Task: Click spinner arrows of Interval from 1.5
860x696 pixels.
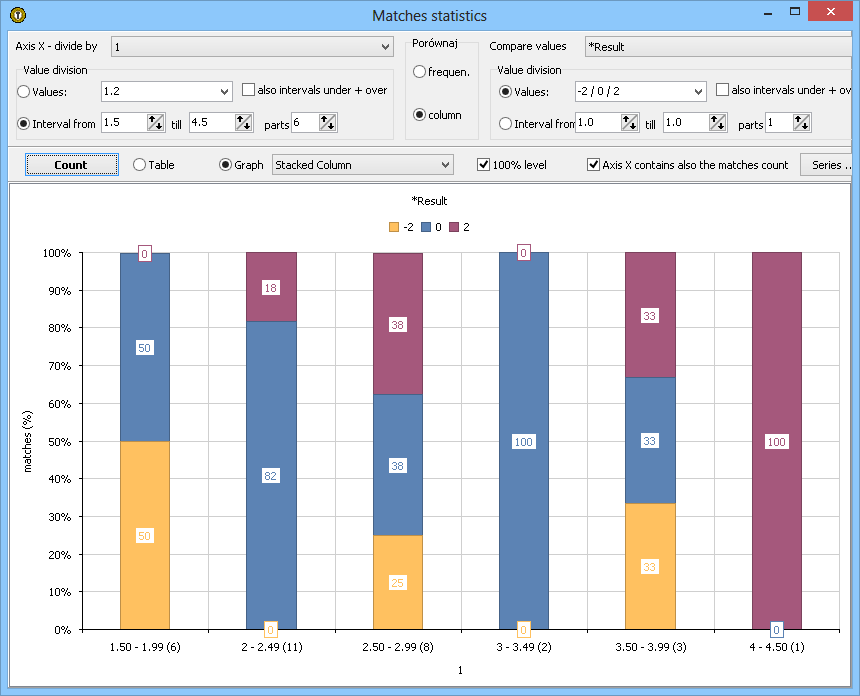Action: 155,123
